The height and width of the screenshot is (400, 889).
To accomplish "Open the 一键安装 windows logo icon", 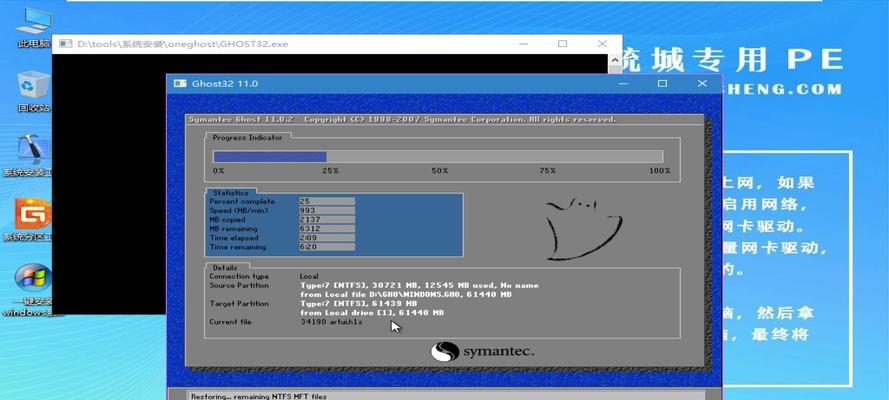I will 31,290.
